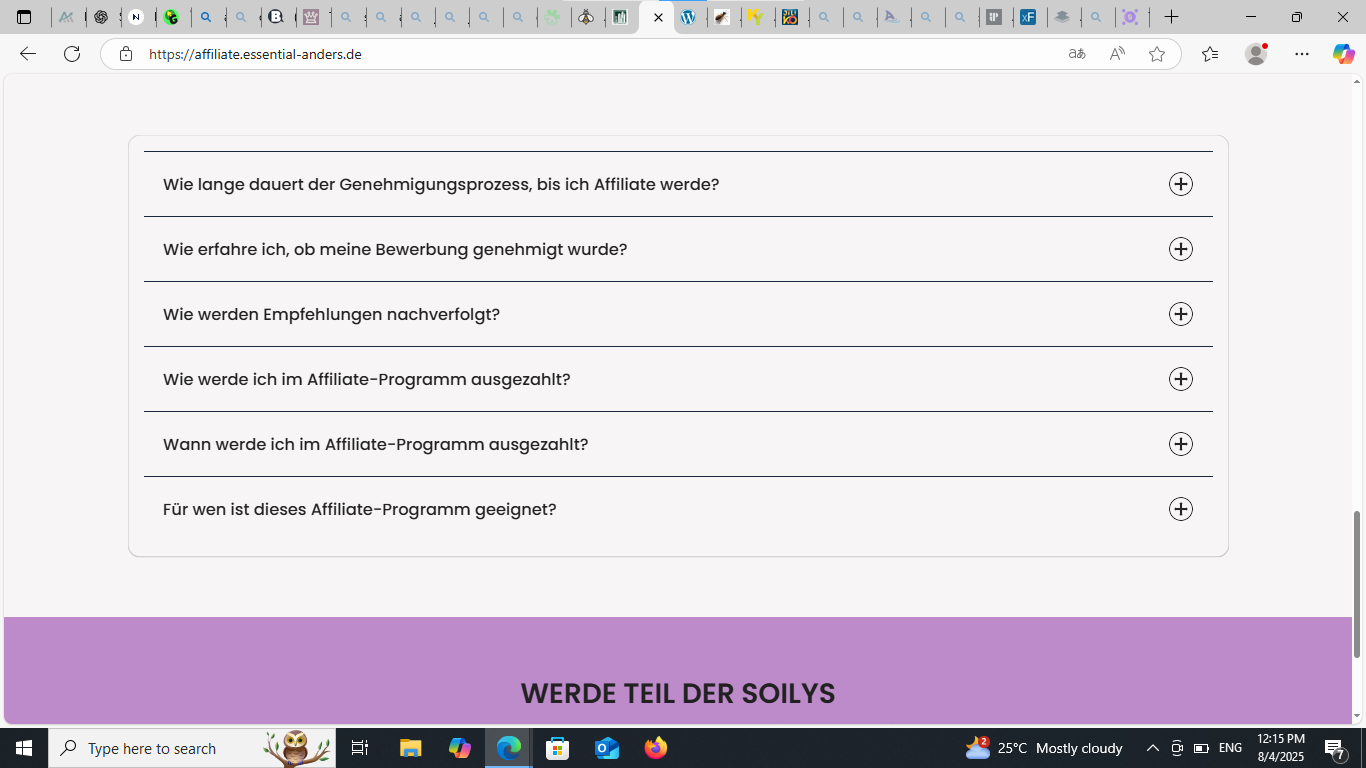
Task: Open the browser profile avatar
Action: pos(1256,54)
